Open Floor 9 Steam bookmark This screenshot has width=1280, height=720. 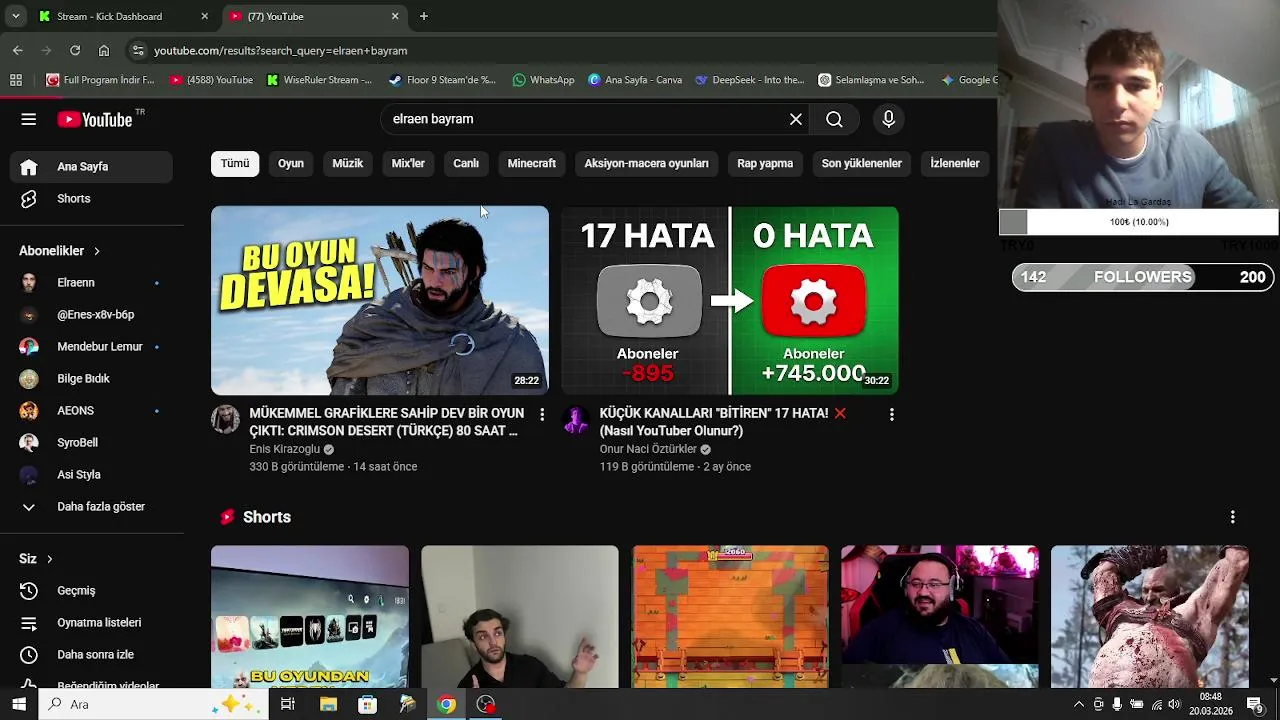tap(441, 80)
